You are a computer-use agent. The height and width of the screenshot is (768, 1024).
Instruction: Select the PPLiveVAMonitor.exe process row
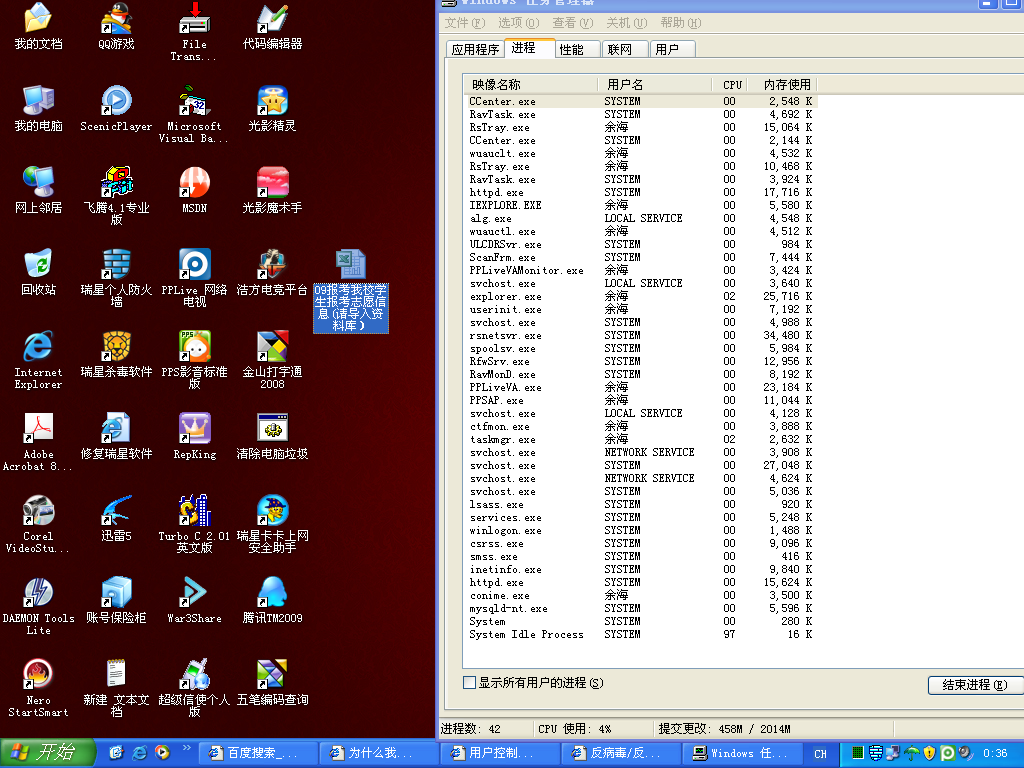pos(641,270)
